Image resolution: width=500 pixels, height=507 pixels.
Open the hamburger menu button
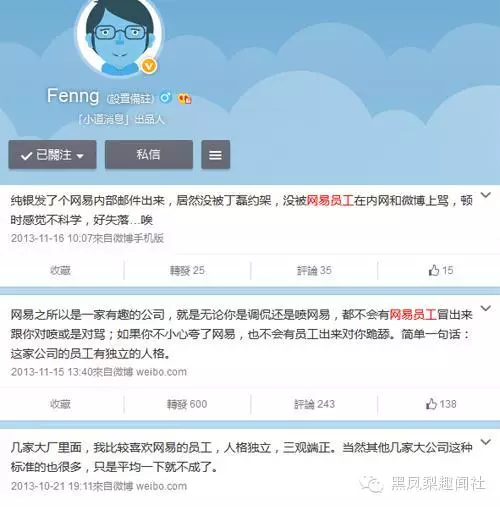tap(215, 155)
